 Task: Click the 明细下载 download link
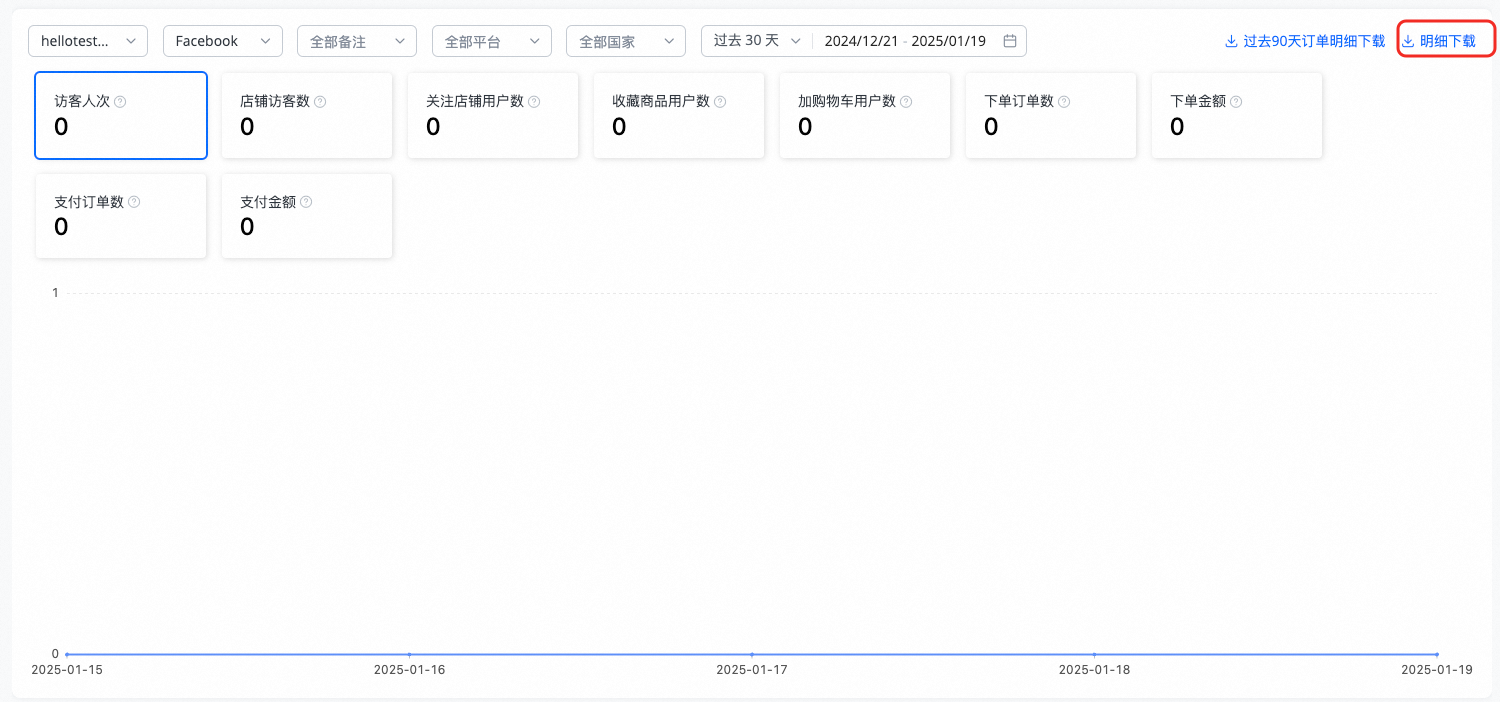[x=1446, y=41]
